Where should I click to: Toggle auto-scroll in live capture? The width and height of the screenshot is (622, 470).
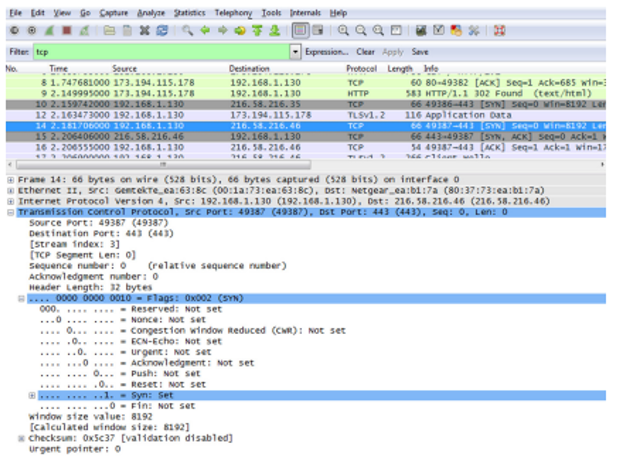pos(316,31)
